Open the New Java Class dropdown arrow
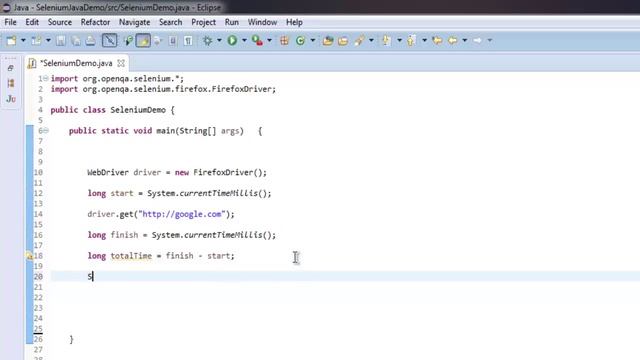 (313, 40)
